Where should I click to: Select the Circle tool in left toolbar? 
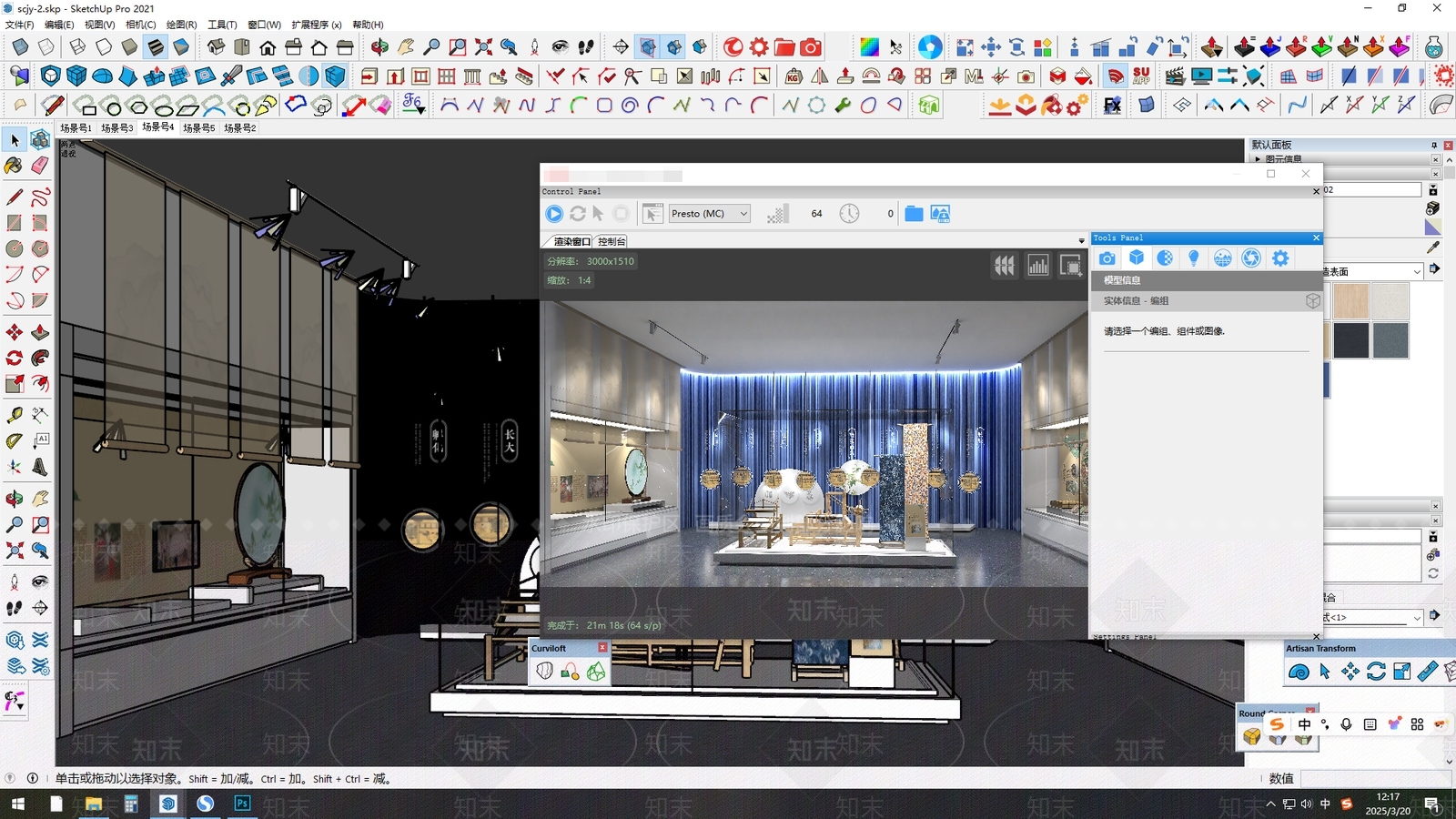point(15,248)
